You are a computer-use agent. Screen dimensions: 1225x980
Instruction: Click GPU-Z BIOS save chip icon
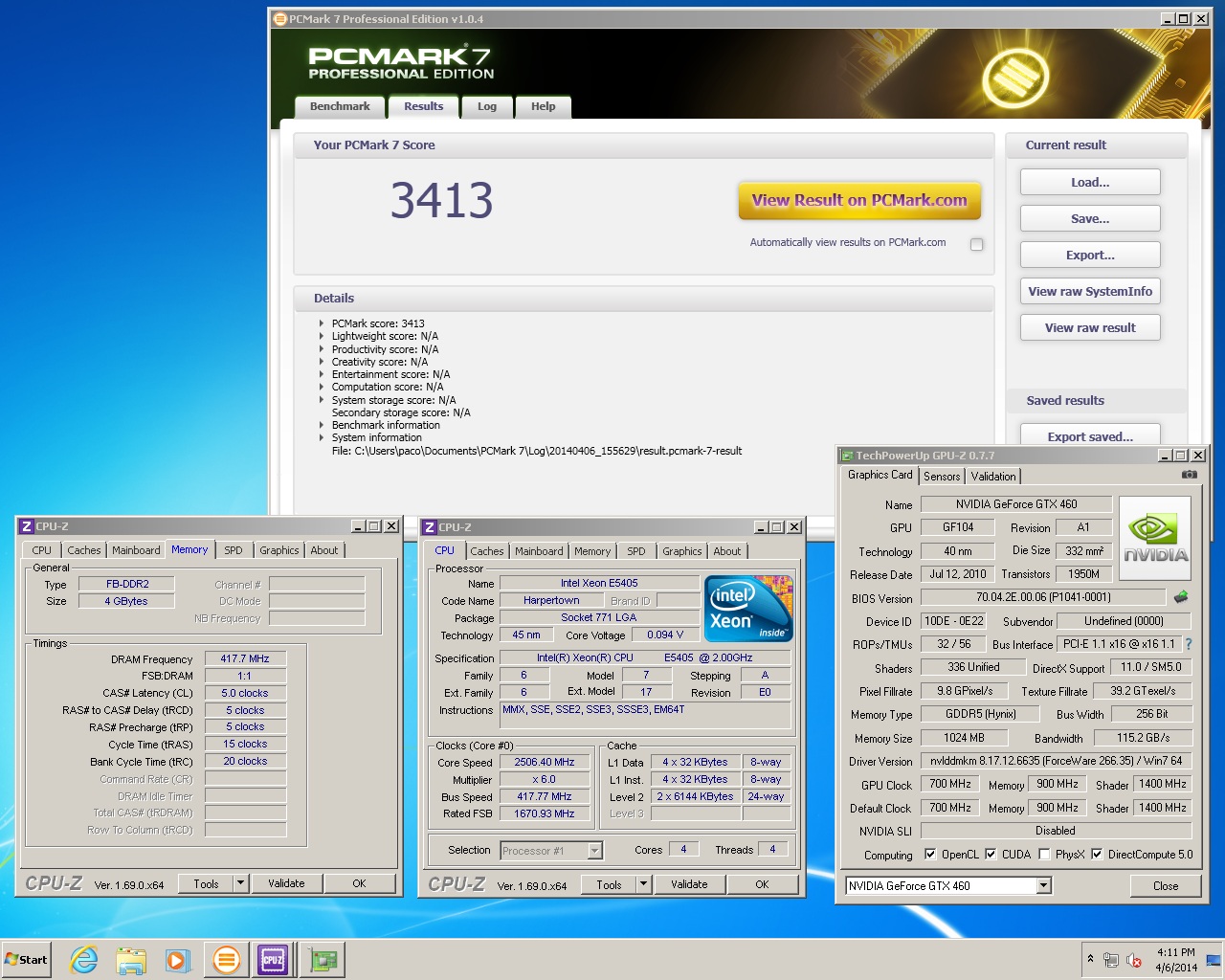click(1181, 597)
